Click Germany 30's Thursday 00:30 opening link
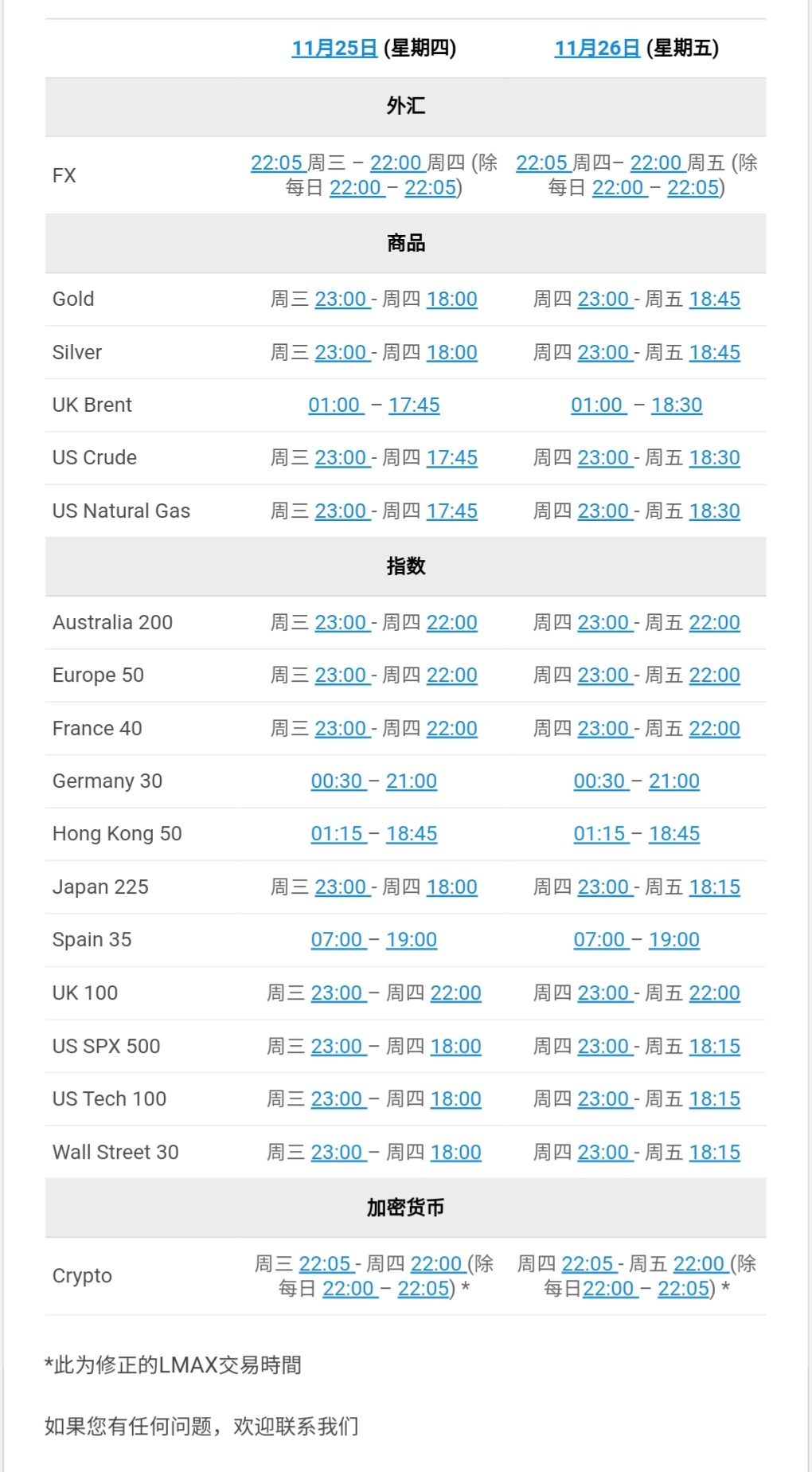This screenshot has width=812, height=1472. (x=337, y=781)
